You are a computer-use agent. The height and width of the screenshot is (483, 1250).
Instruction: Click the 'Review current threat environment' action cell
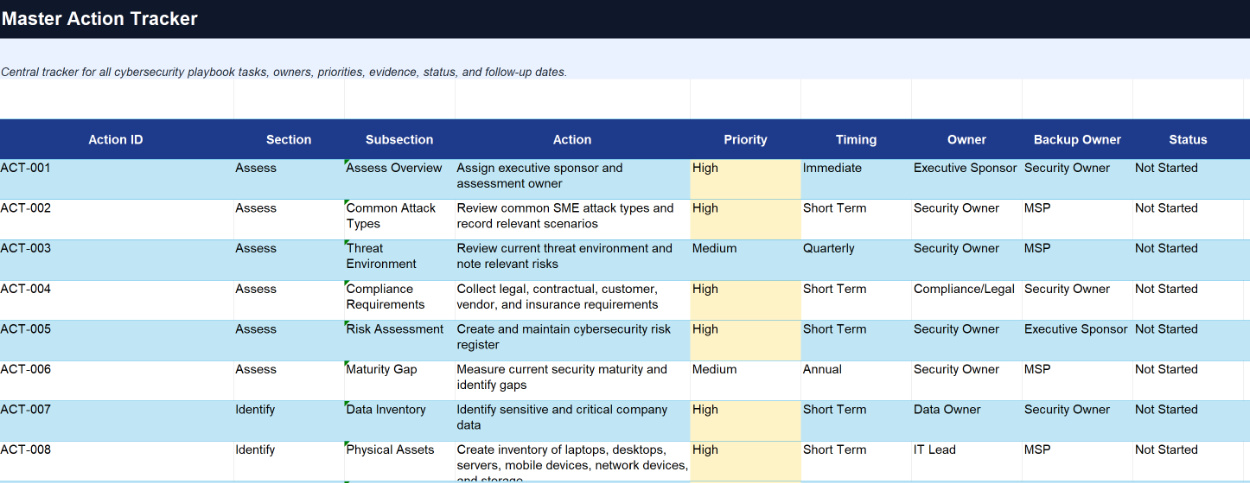coord(572,260)
